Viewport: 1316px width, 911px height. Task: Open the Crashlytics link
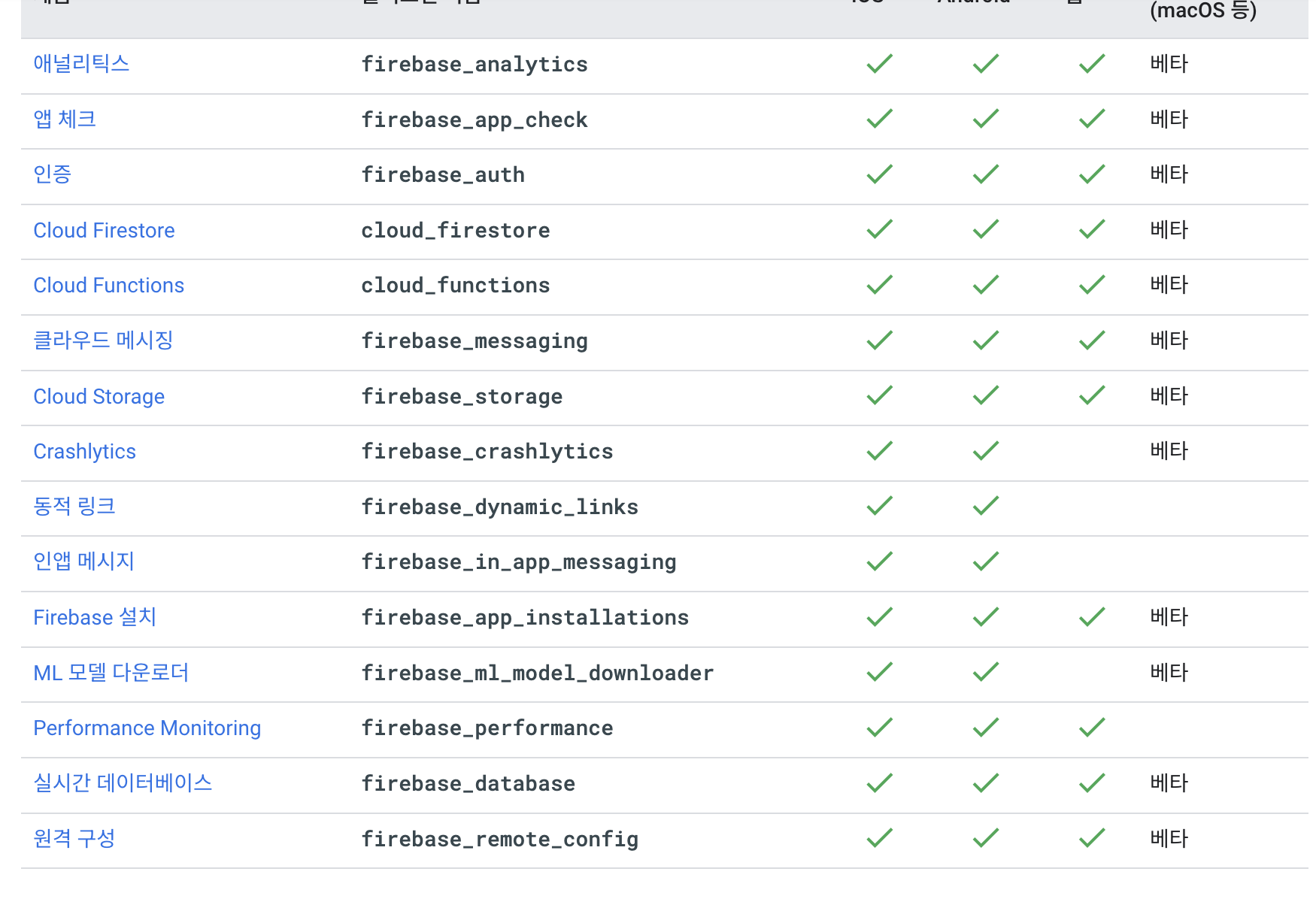(x=84, y=452)
